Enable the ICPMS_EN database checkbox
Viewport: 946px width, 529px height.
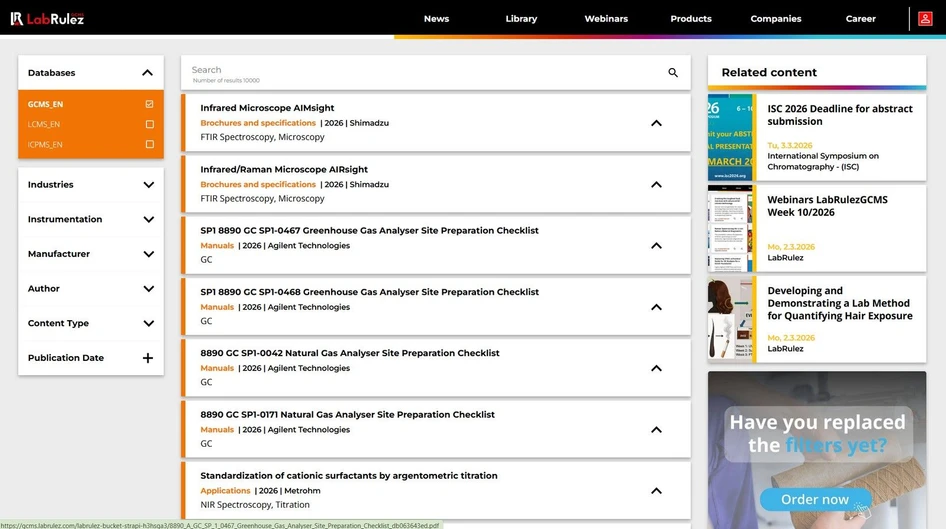[x=149, y=145]
